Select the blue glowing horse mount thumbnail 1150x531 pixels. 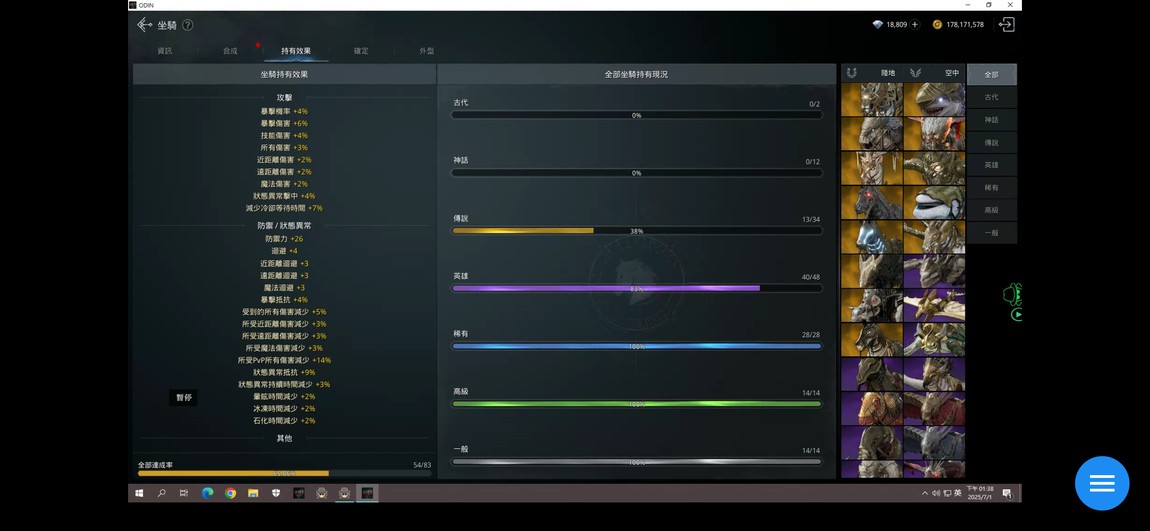point(872,237)
